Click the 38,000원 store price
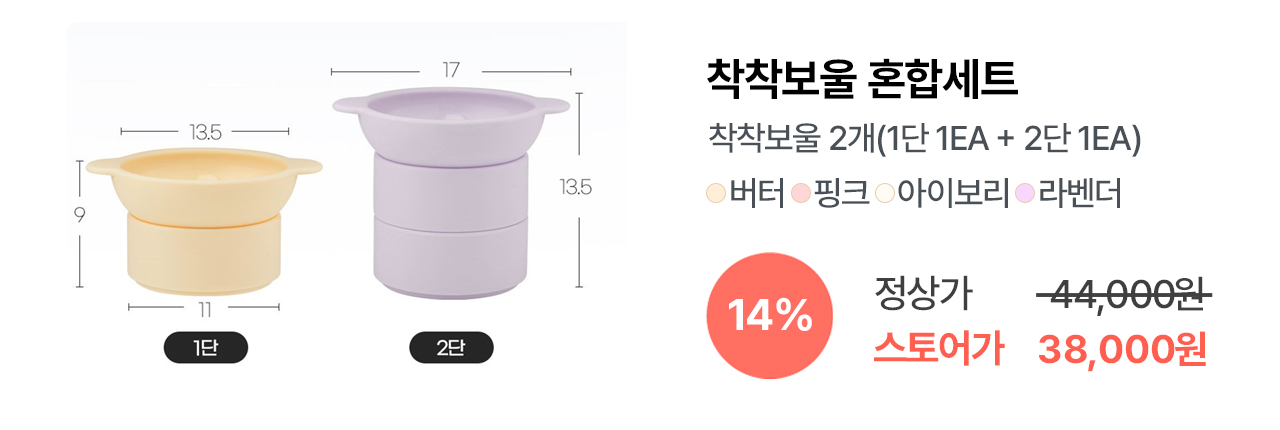 pos(1122,350)
